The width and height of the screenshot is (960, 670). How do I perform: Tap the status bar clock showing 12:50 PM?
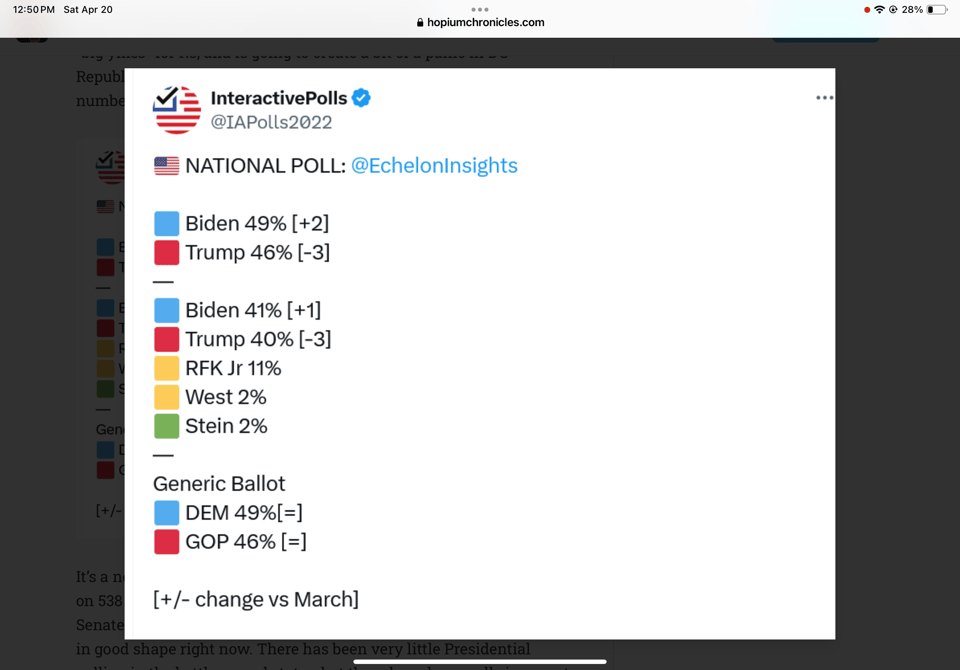tap(34, 10)
